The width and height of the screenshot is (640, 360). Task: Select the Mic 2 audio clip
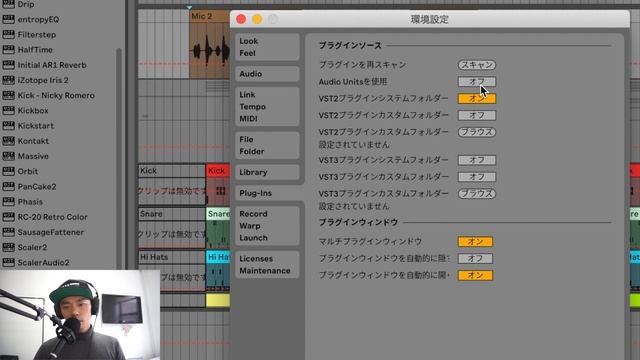[210, 44]
